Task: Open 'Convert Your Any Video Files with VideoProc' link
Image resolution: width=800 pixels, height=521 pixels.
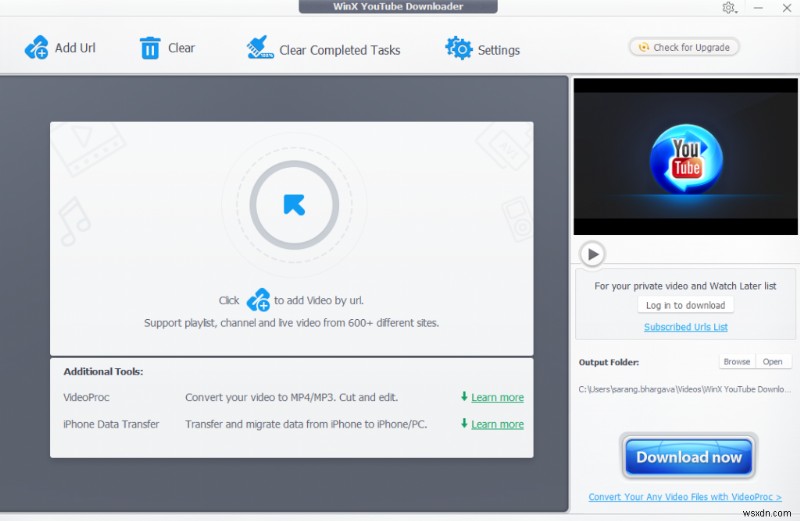Action: point(685,497)
